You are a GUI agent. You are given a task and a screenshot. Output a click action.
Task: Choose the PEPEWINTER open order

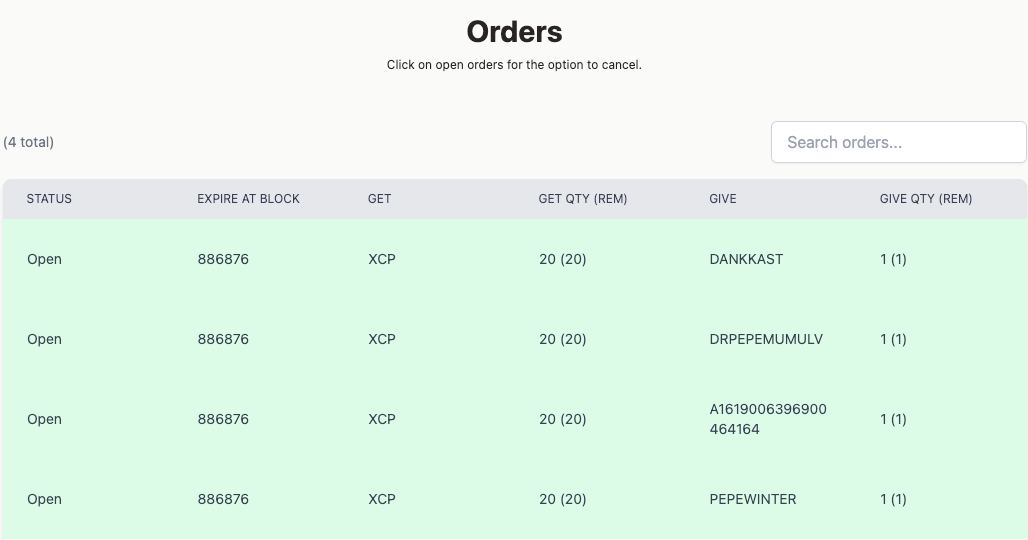752,499
